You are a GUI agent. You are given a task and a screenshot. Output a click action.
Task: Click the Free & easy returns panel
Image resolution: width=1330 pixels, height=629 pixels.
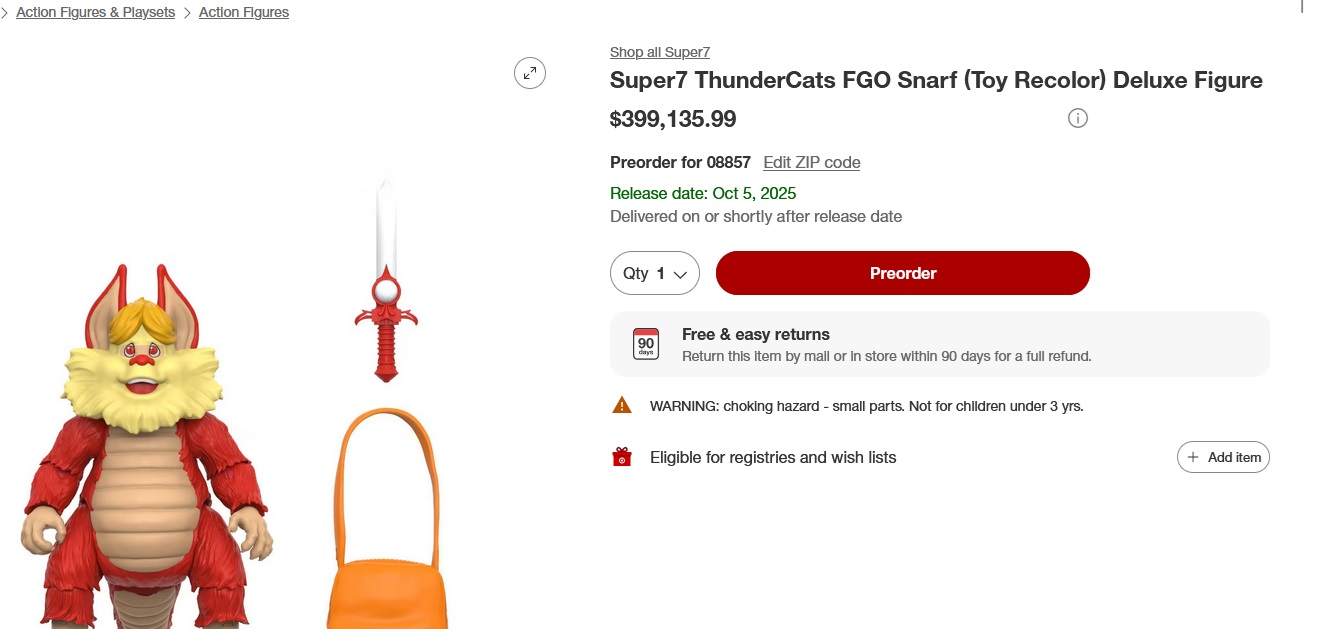pyautogui.click(x=939, y=344)
